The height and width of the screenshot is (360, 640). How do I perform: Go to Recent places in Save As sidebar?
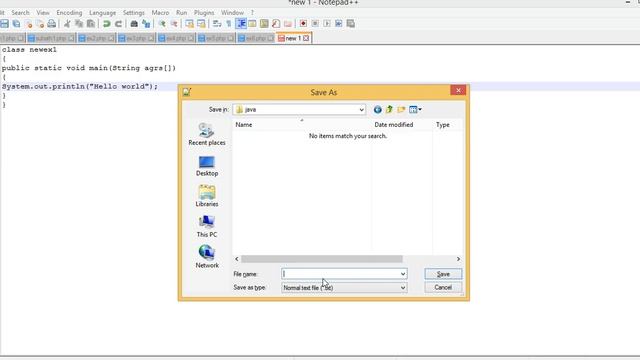pyautogui.click(x=207, y=134)
